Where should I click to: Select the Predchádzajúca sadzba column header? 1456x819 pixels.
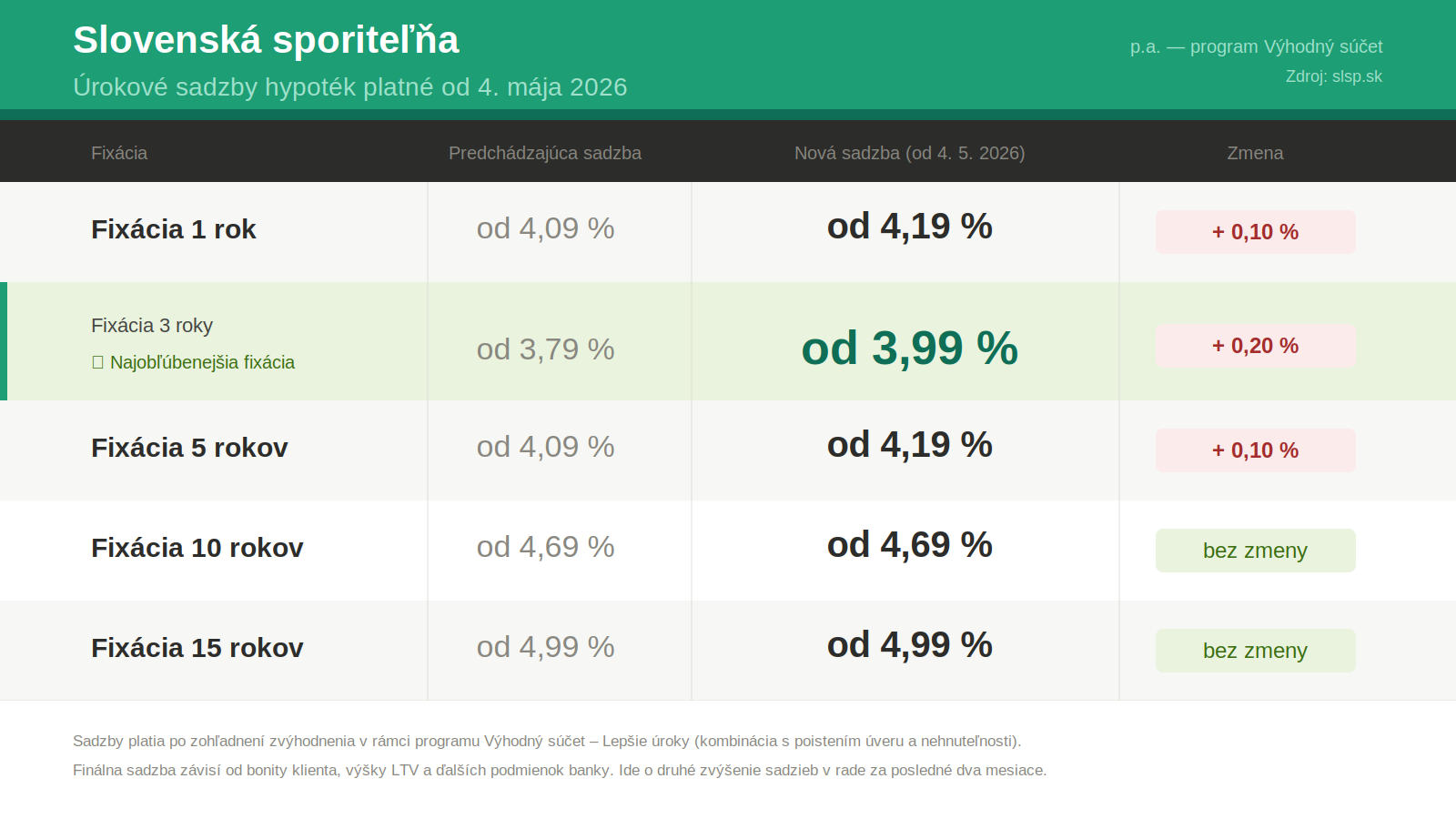click(x=544, y=153)
